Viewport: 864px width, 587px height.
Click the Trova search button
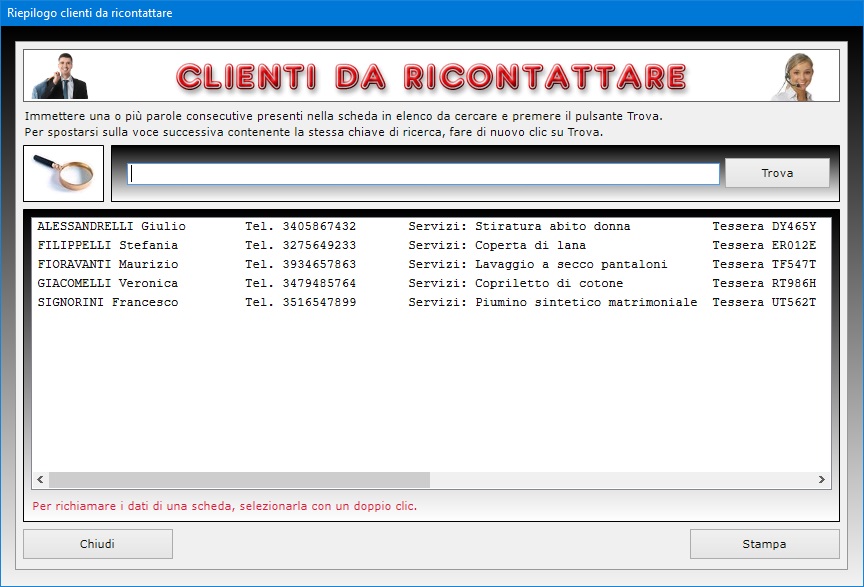(777, 173)
